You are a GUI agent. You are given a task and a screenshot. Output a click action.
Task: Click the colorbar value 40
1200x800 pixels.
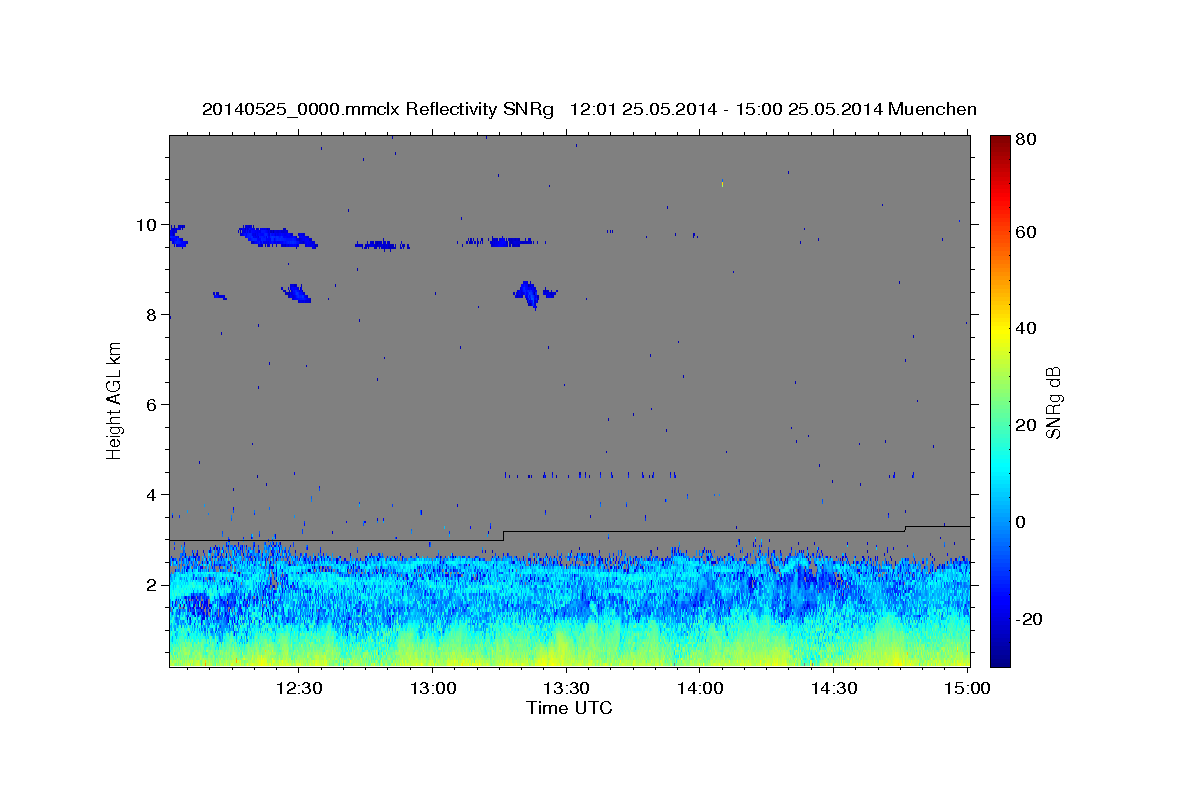coord(1028,329)
